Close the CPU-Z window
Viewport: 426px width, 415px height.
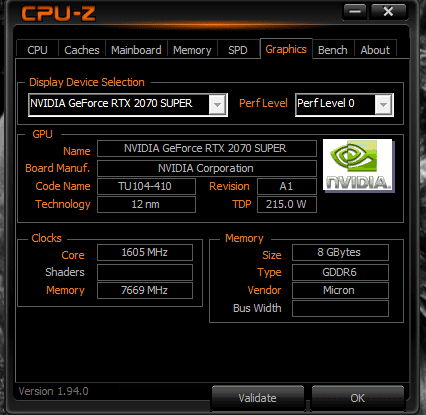pyautogui.click(x=388, y=12)
